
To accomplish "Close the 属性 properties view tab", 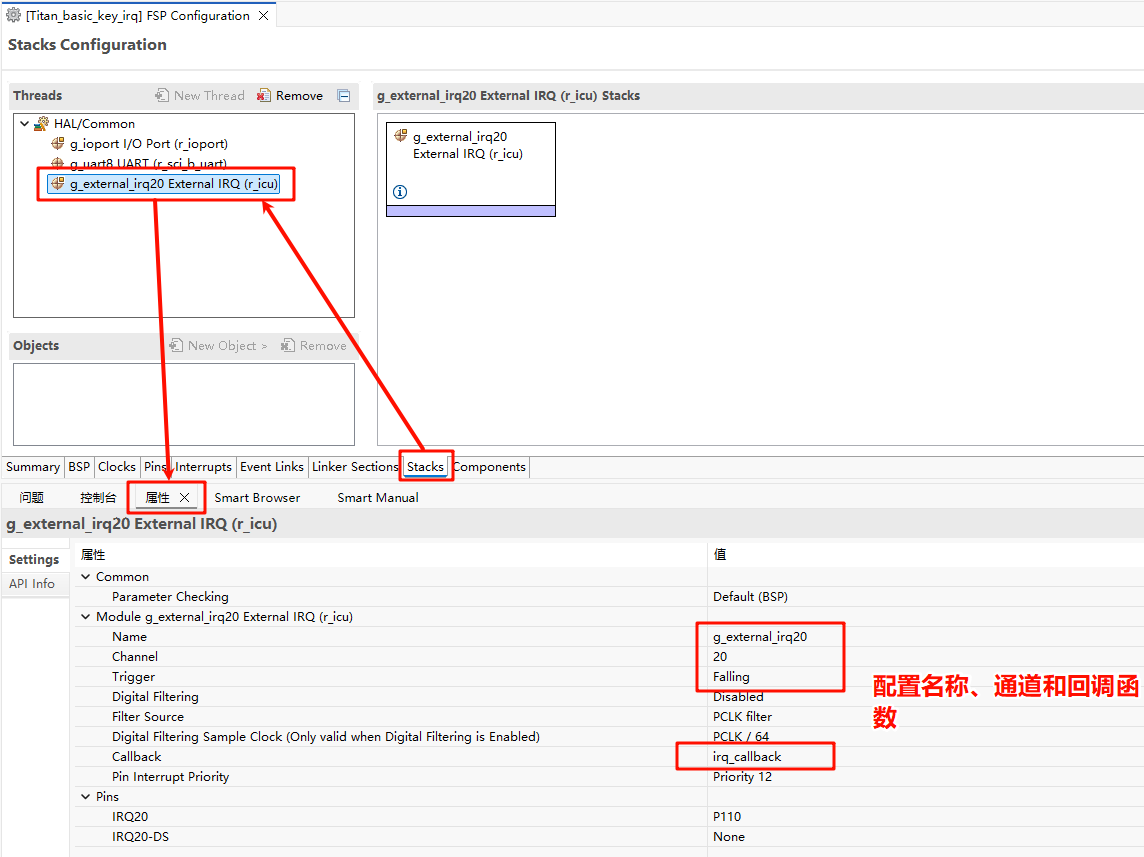I will click(185, 497).
